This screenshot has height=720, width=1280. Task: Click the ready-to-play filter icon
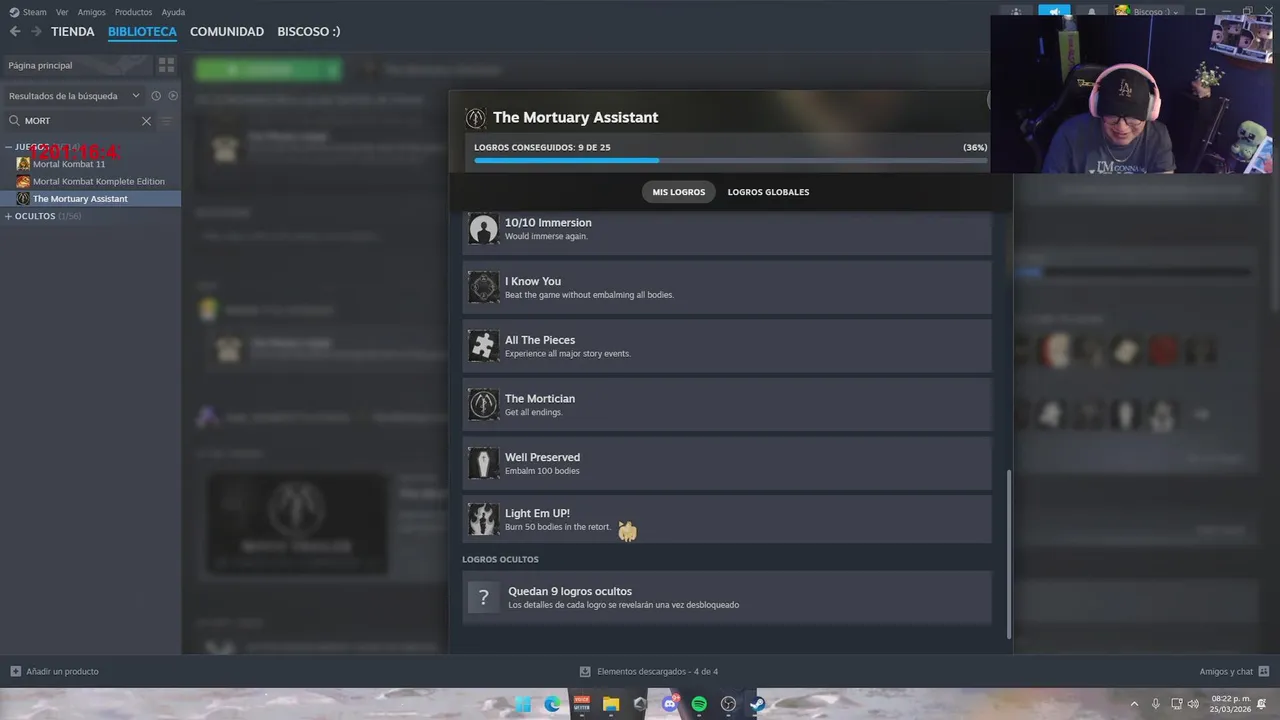pyautogui.click(x=173, y=96)
